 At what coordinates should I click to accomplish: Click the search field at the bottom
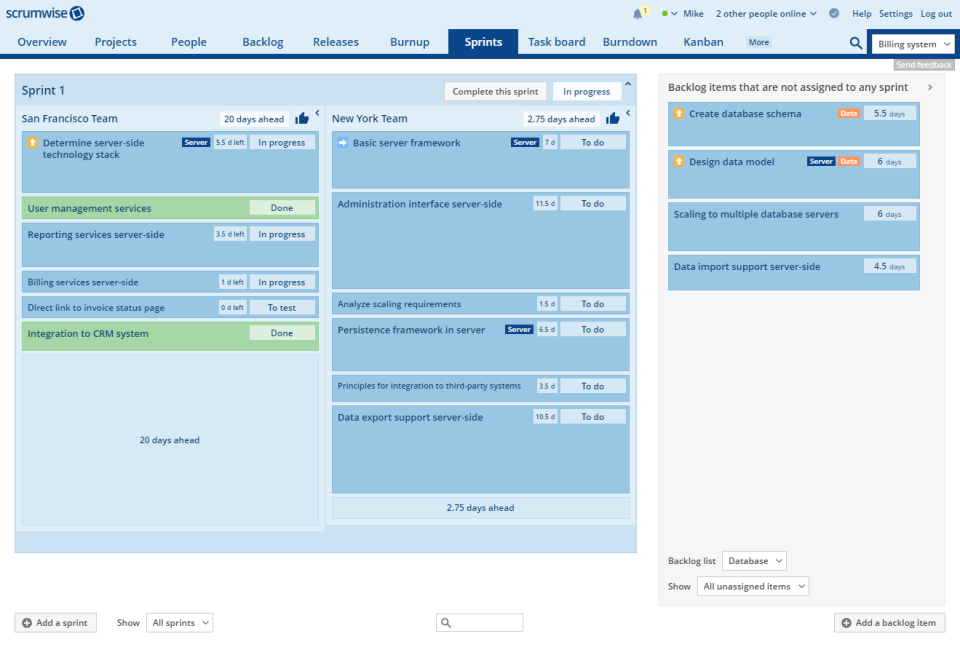(x=479, y=622)
